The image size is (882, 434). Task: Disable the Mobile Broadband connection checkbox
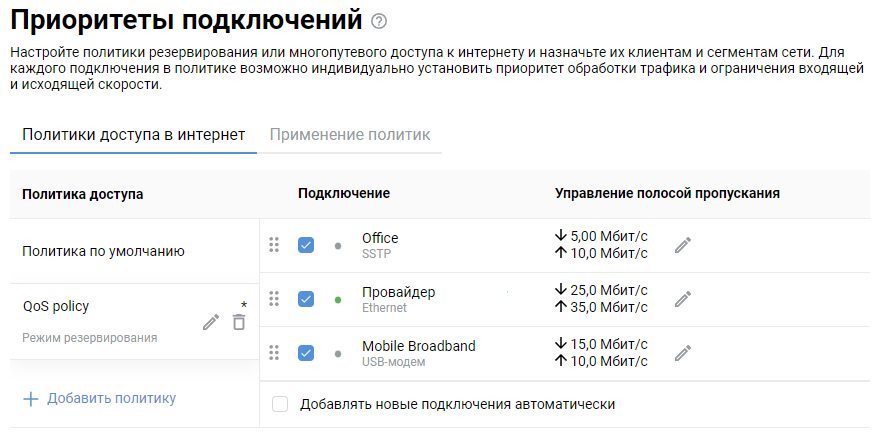coord(306,353)
